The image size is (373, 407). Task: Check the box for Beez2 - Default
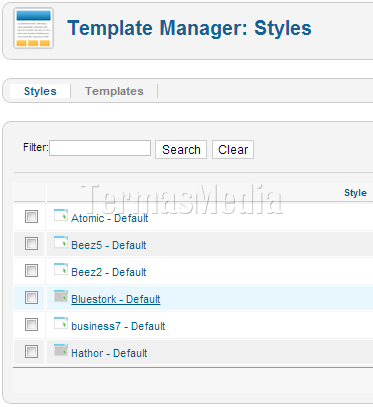click(31, 271)
